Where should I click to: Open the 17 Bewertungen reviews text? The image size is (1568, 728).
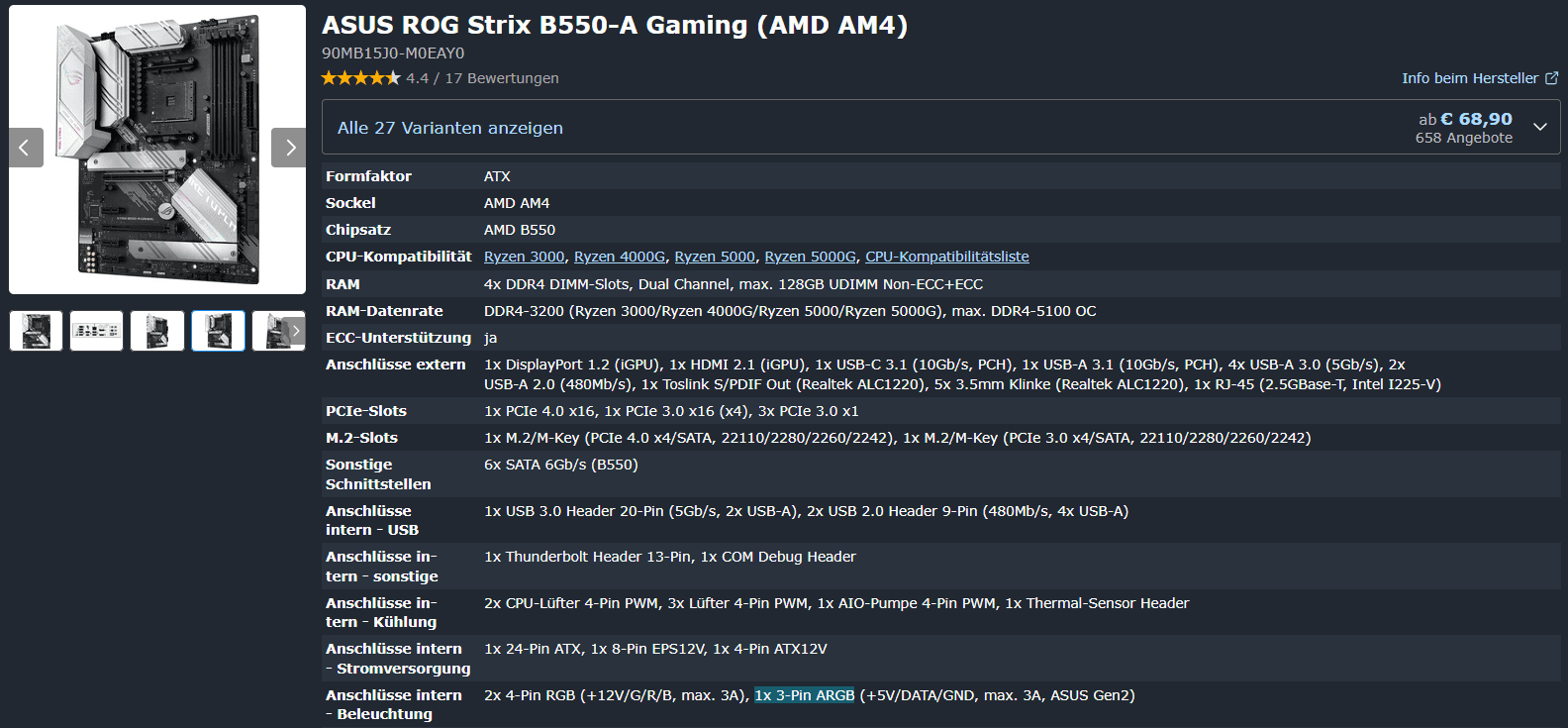tap(502, 78)
